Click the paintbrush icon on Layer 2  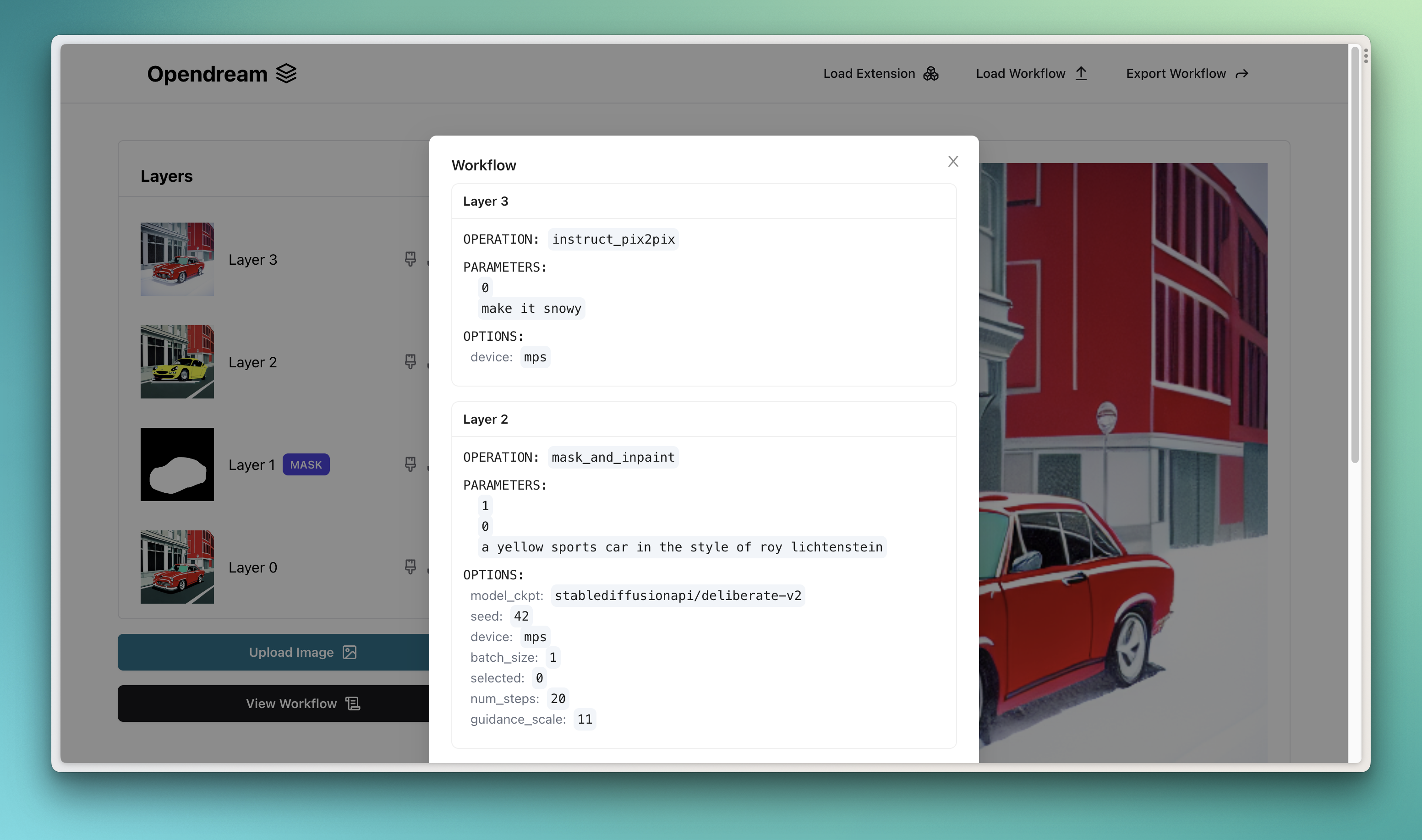(x=410, y=362)
